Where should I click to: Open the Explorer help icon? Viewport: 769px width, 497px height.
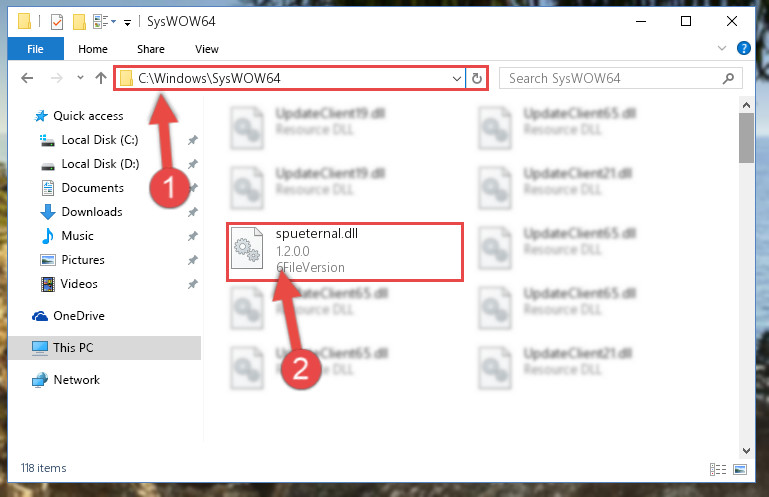click(743, 48)
